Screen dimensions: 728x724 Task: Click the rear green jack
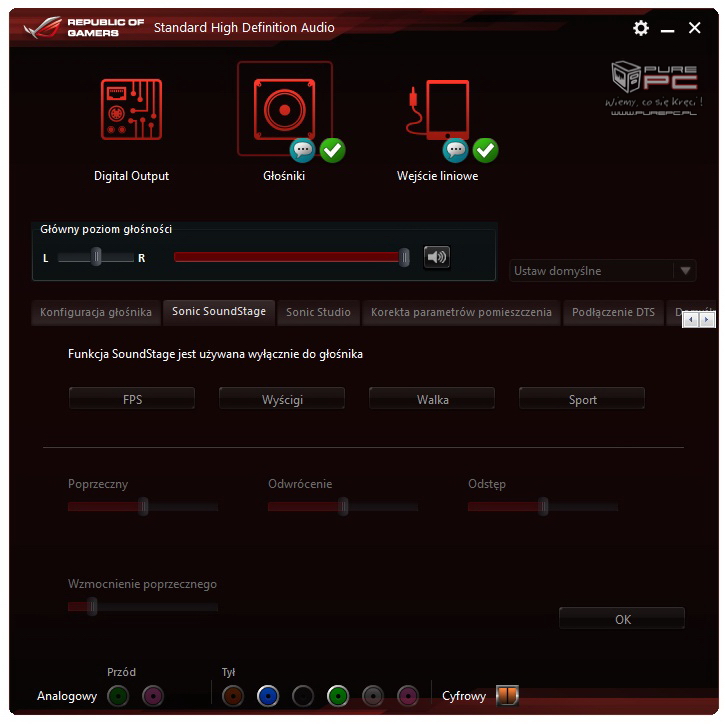point(338,696)
